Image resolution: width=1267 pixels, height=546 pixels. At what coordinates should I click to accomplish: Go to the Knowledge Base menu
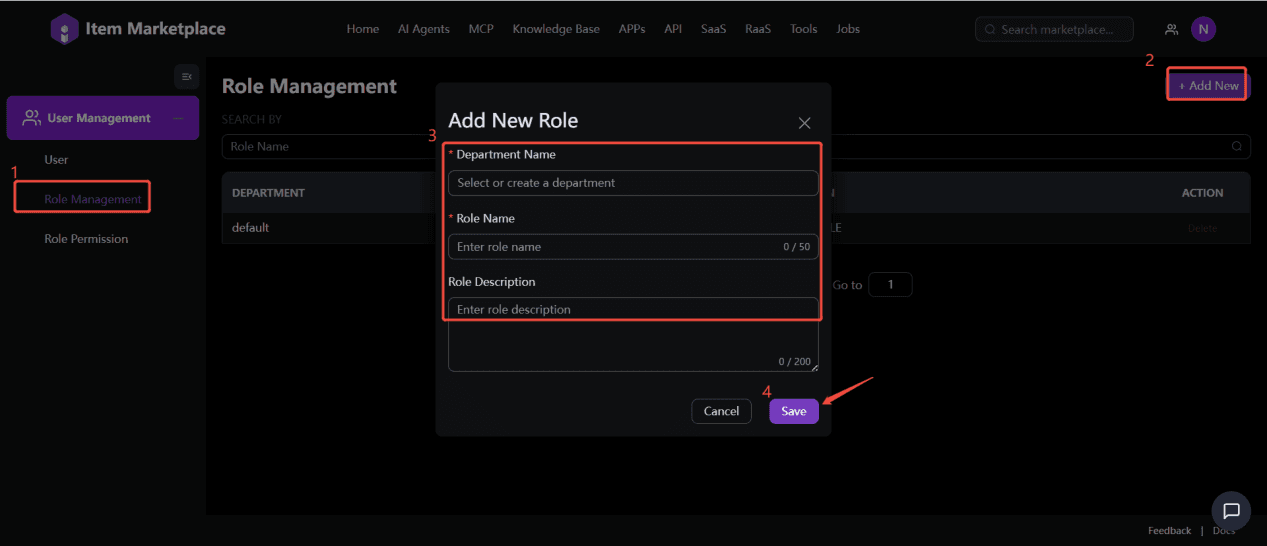556,29
